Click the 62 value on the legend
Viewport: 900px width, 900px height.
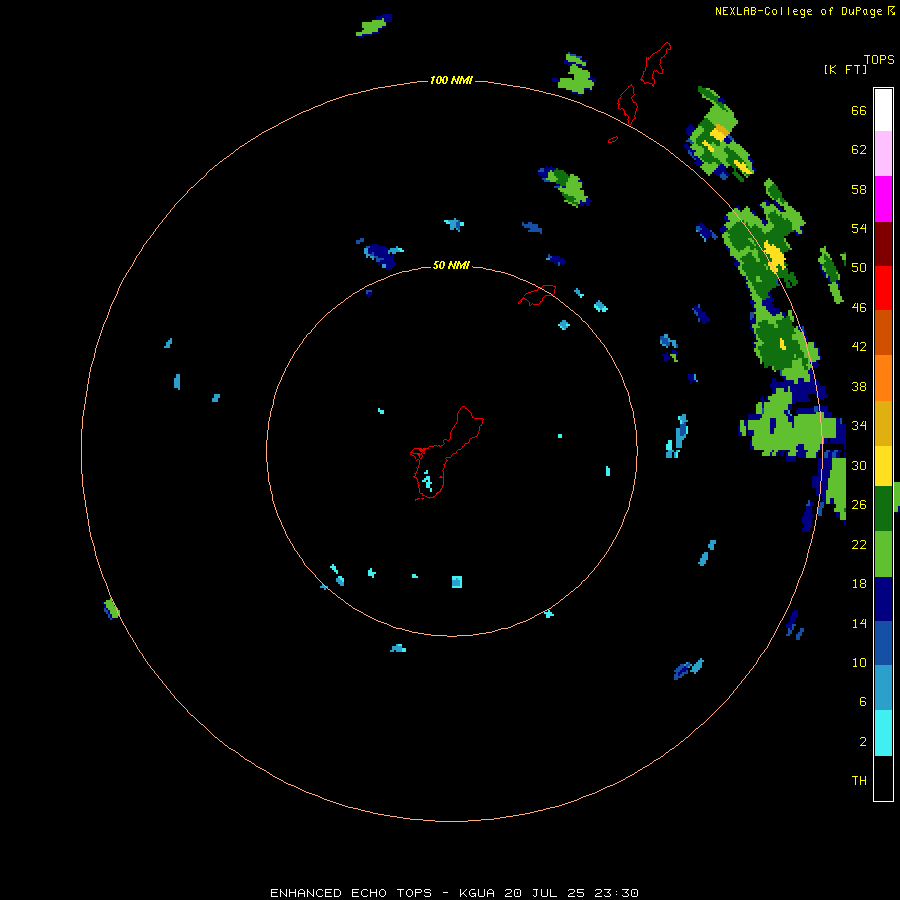[x=859, y=150]
